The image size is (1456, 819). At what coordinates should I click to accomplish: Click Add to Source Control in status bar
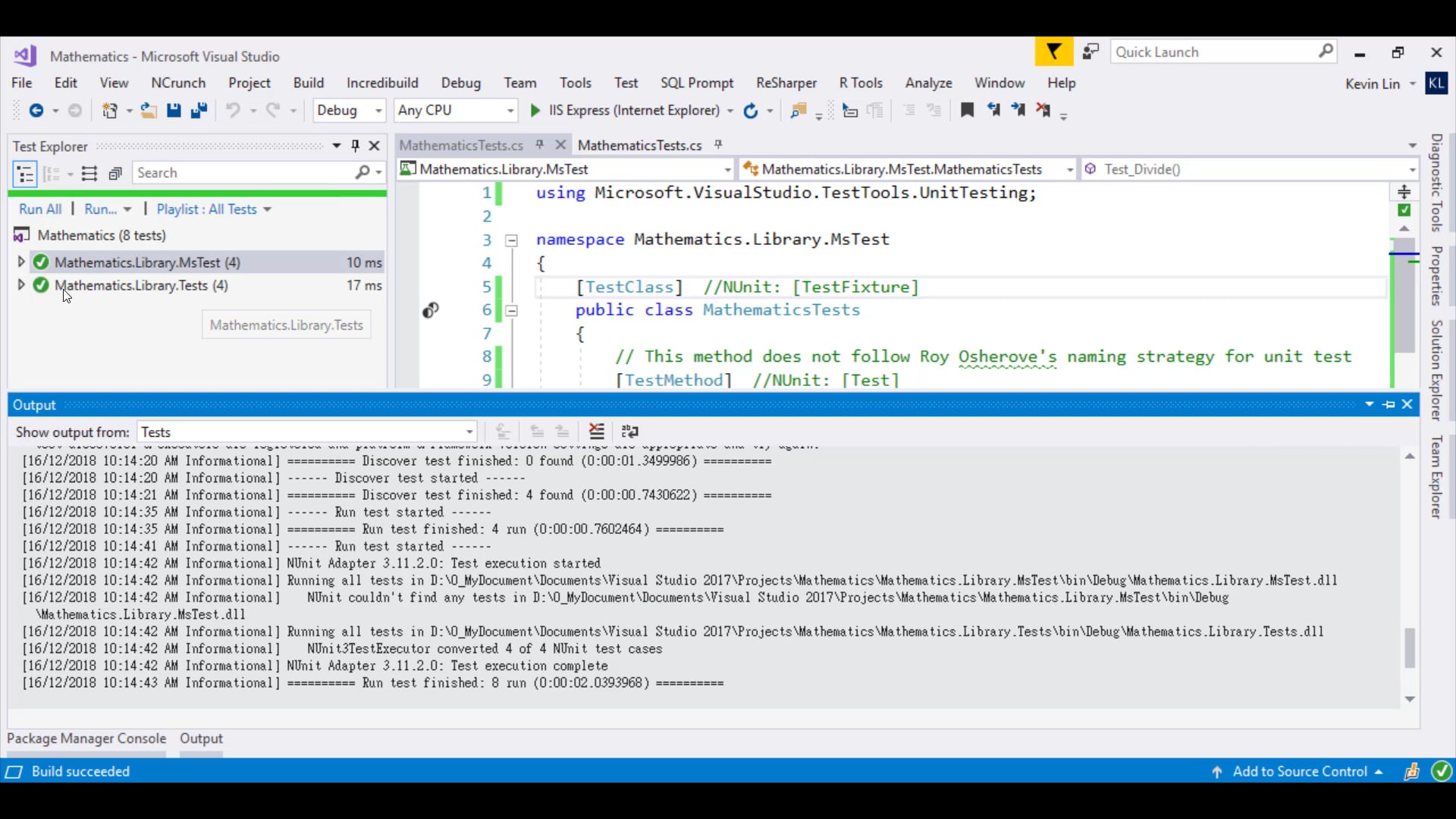1299,771
